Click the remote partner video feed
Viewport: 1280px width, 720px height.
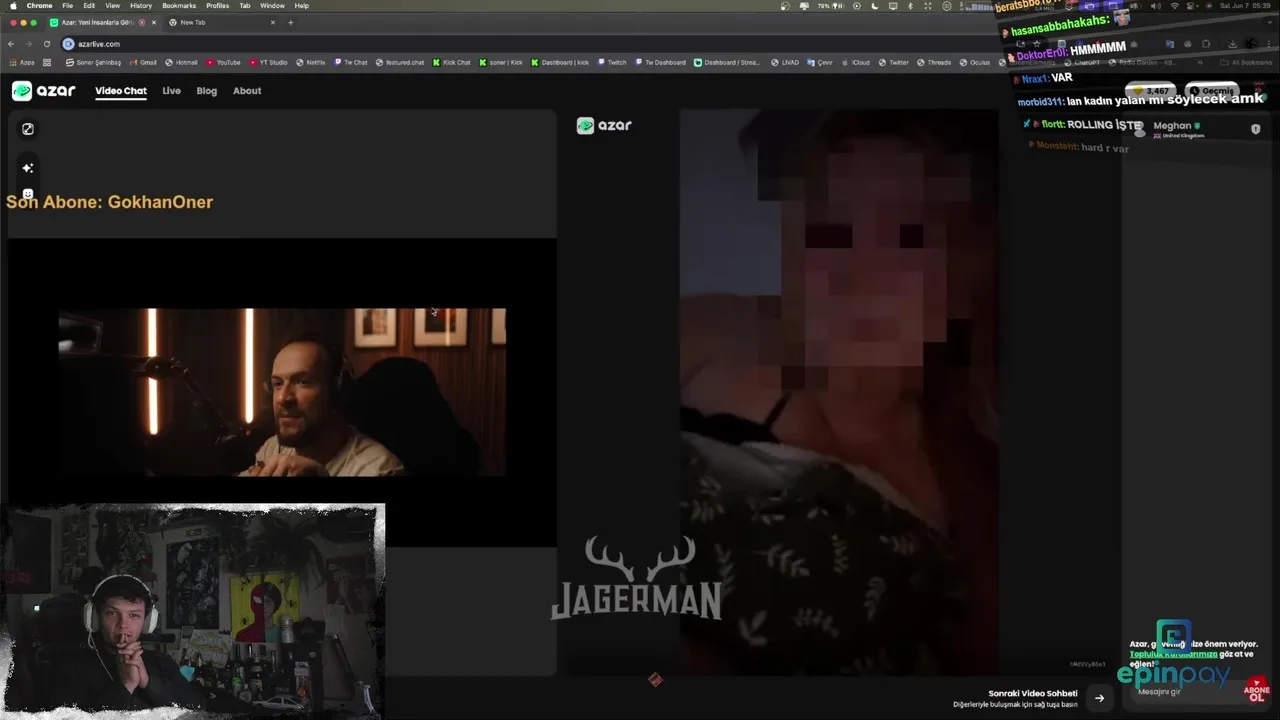click(838, 392)
